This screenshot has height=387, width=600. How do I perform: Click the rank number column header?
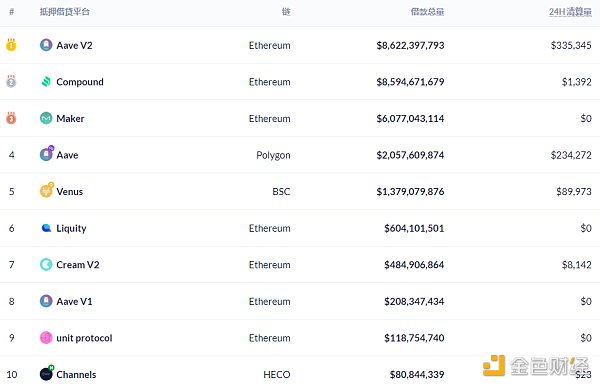tap(11, 12)
